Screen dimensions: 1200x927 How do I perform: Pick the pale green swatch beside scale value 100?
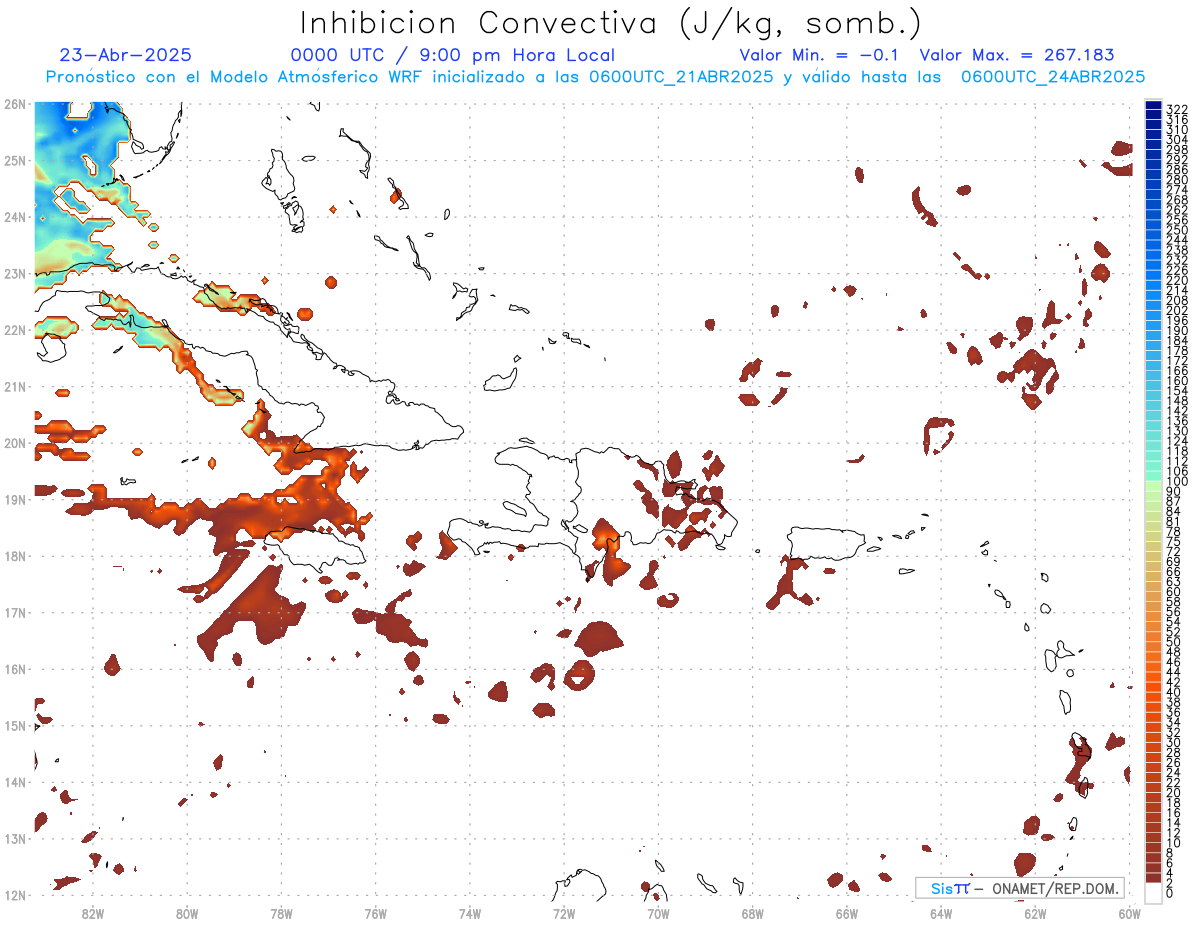(1153, 484)
